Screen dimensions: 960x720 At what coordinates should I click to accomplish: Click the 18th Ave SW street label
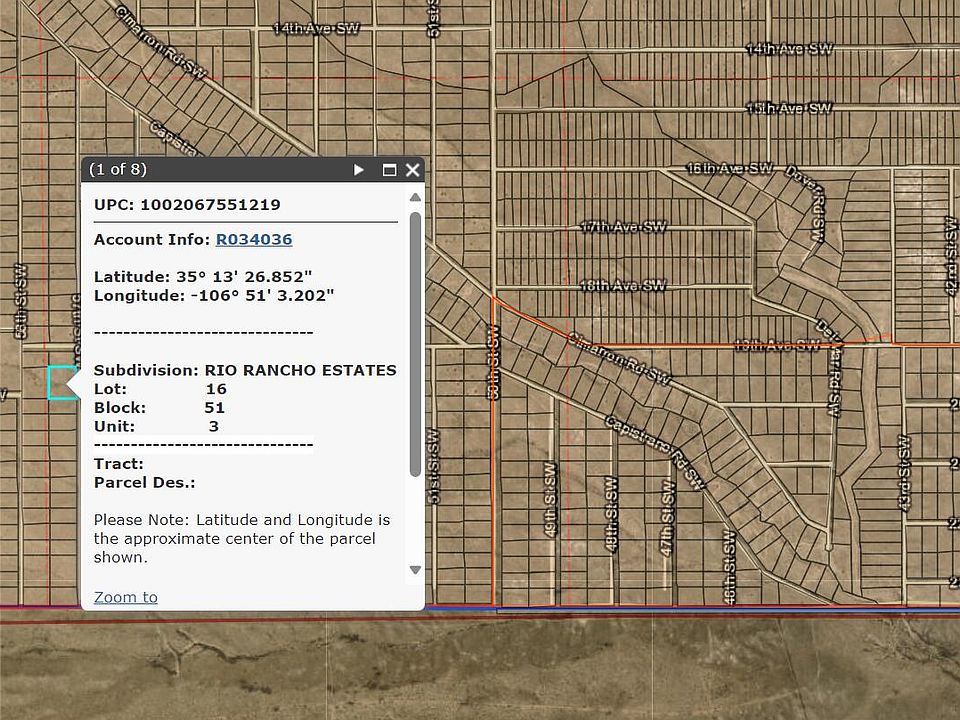[623, 286]
